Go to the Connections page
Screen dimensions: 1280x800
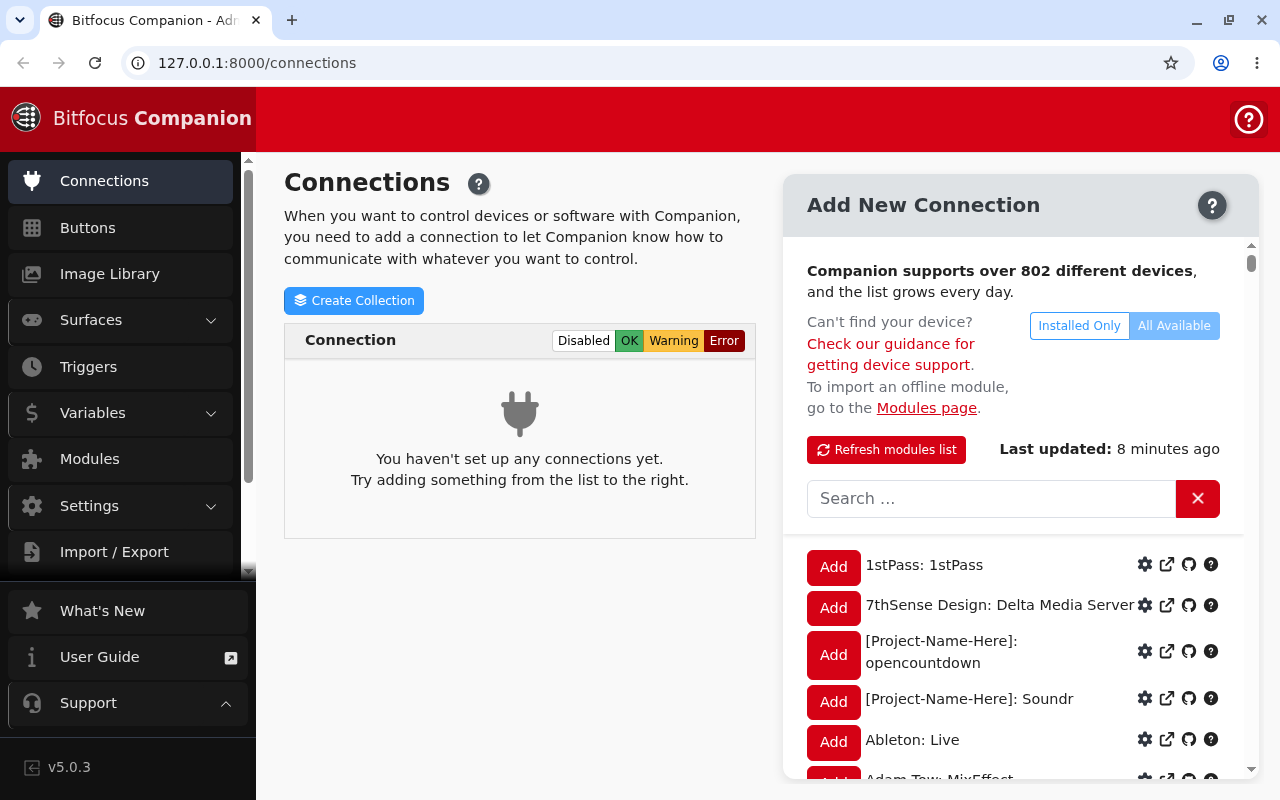[120, 181]
